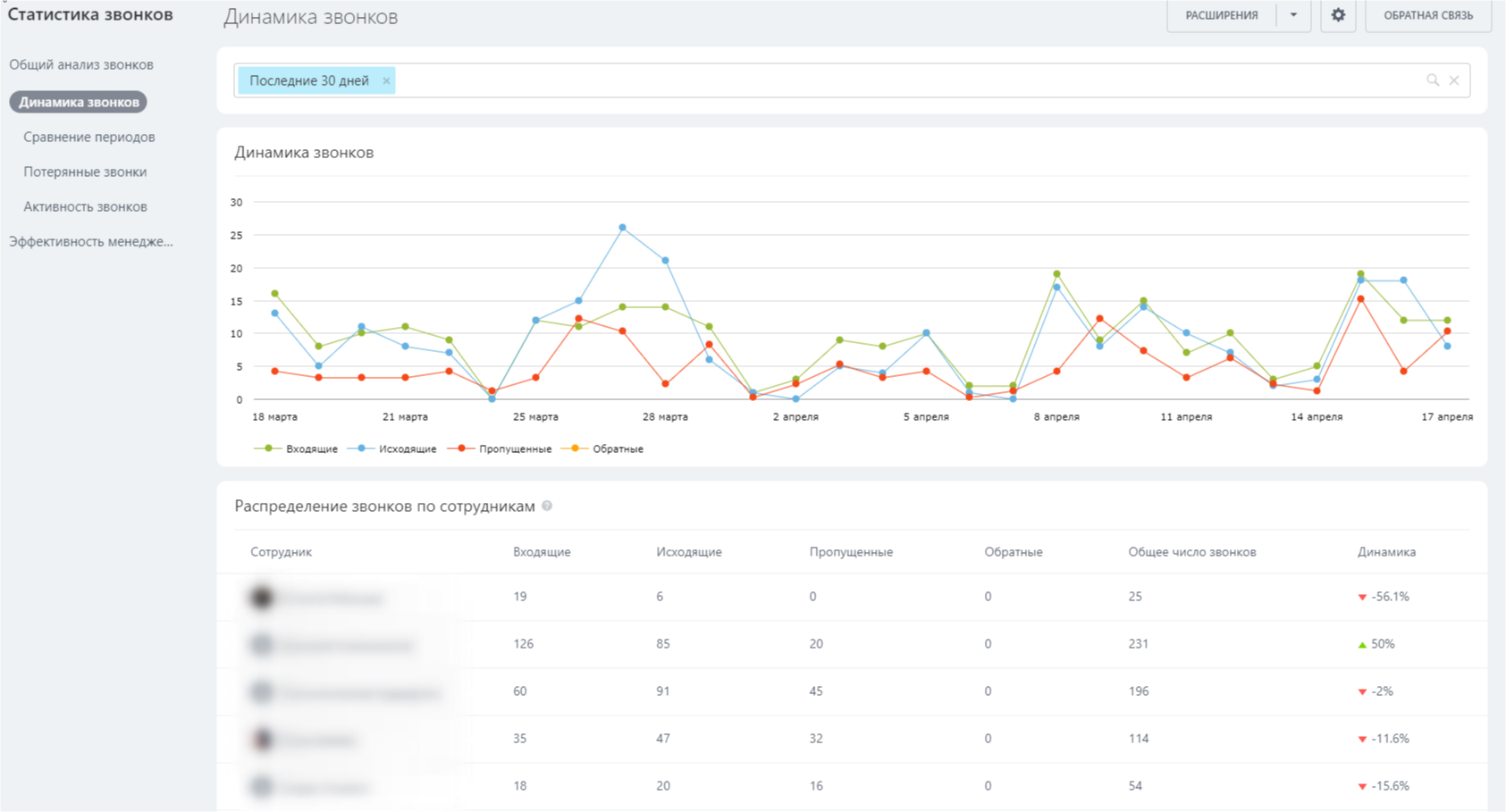The image size is (1506, 812).
Task: Click the 'Расширения' button
Action: click(x=1222, y=15)
